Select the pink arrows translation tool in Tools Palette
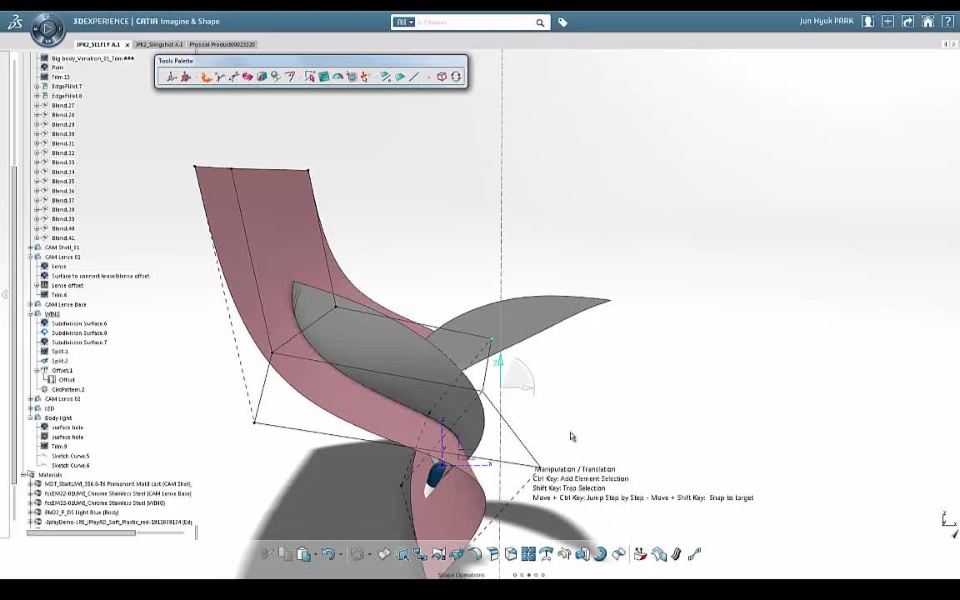 click(247, 77)
